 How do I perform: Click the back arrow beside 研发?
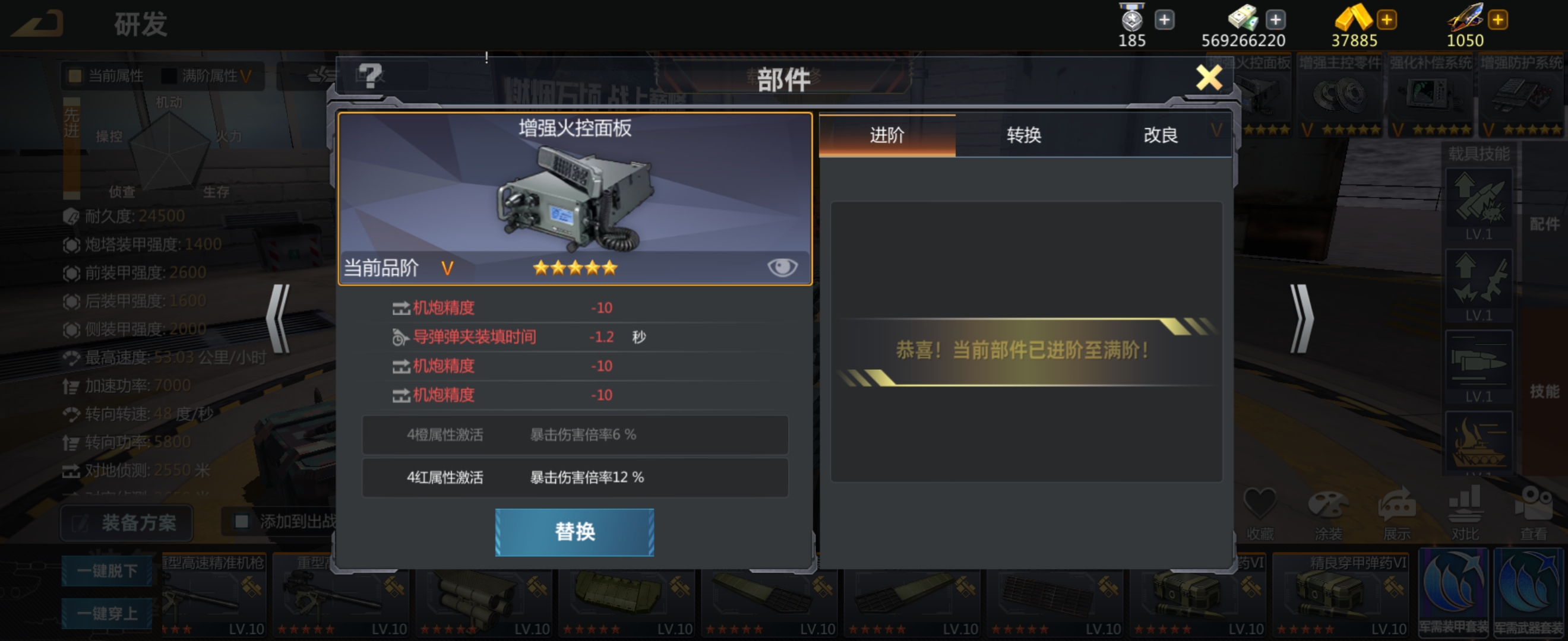point(39,23)
